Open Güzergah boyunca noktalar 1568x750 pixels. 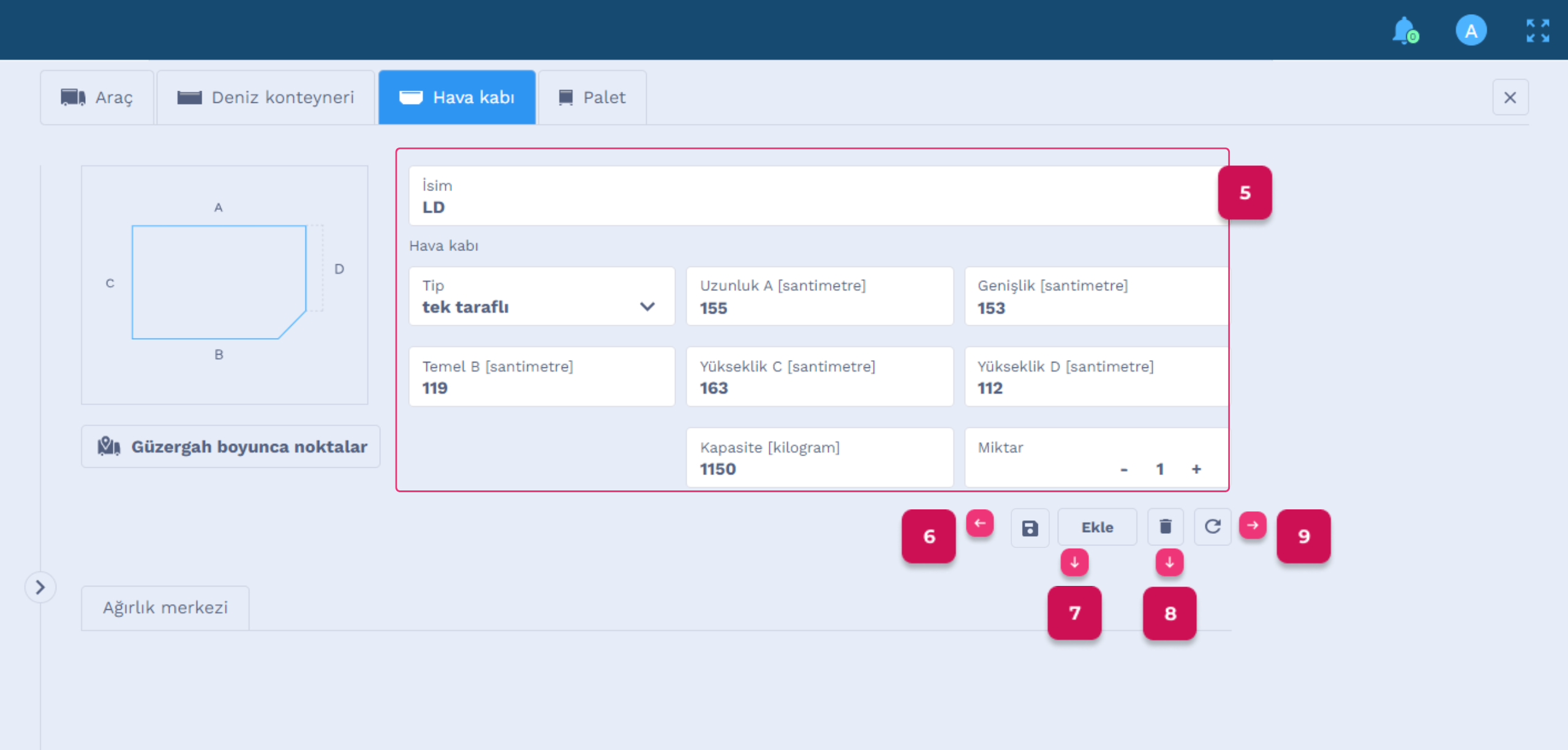(231, 446)
